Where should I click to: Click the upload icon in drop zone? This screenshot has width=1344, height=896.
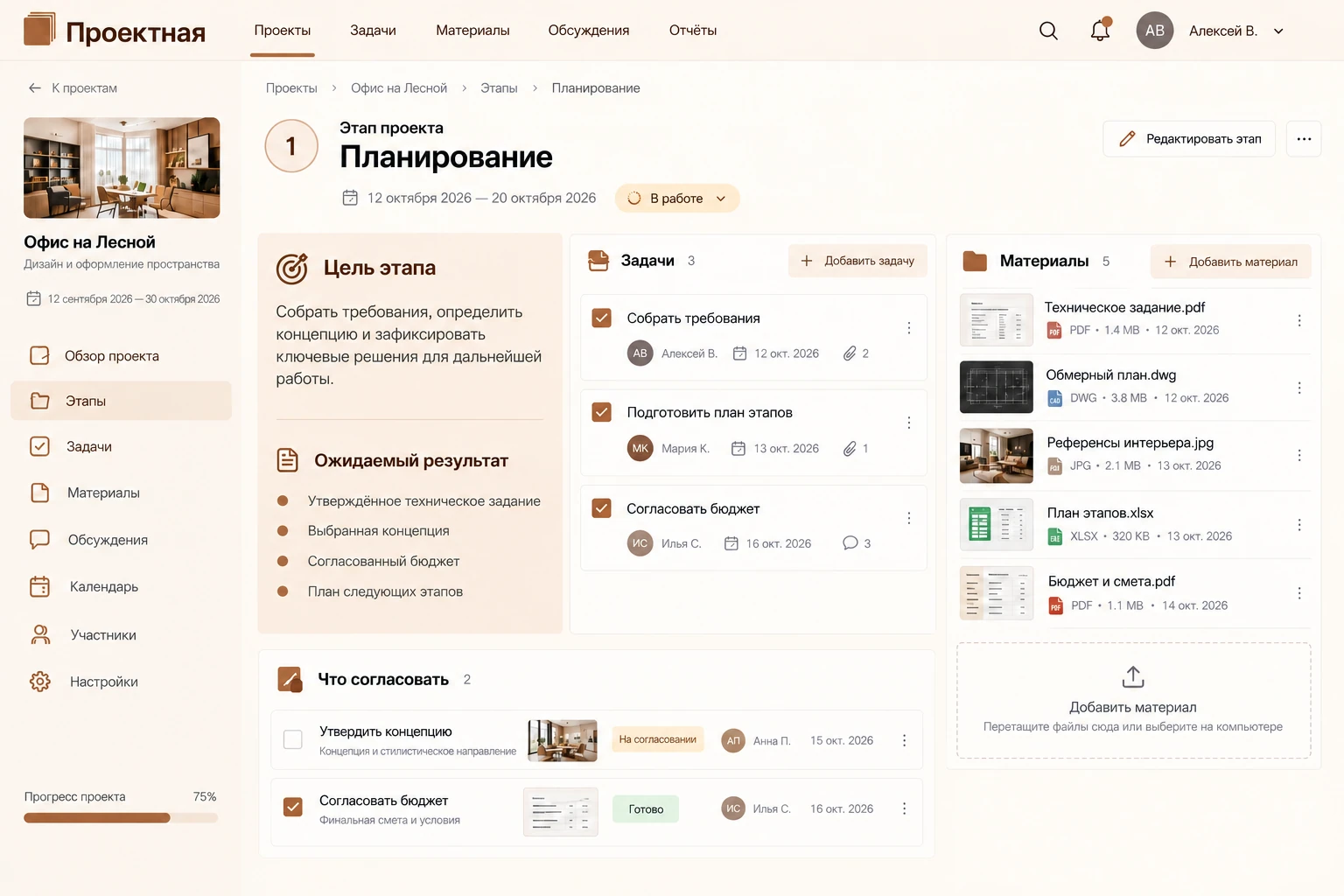tap(1133, 676)
